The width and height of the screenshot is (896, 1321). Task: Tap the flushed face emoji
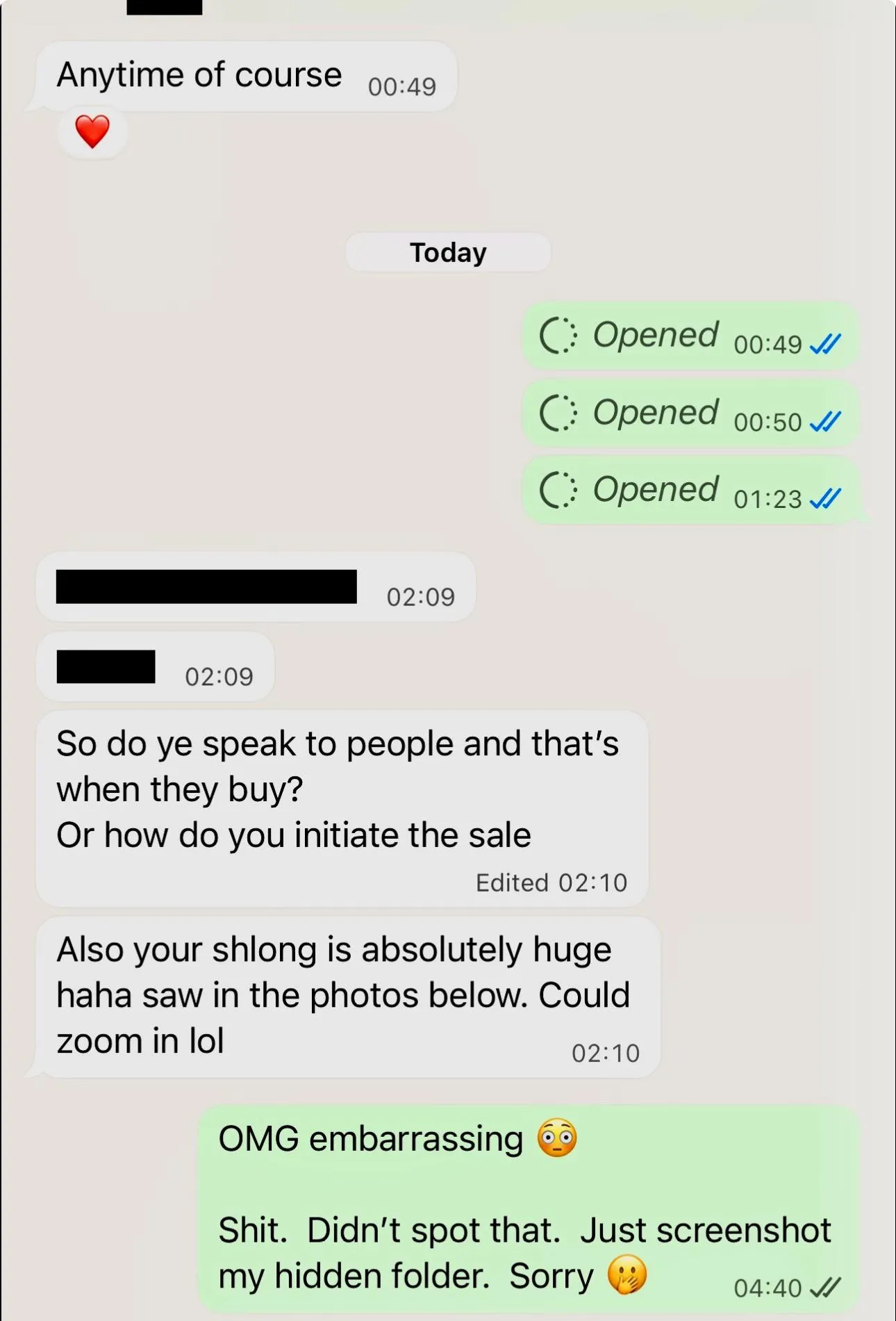click(x=557, y=1138)
